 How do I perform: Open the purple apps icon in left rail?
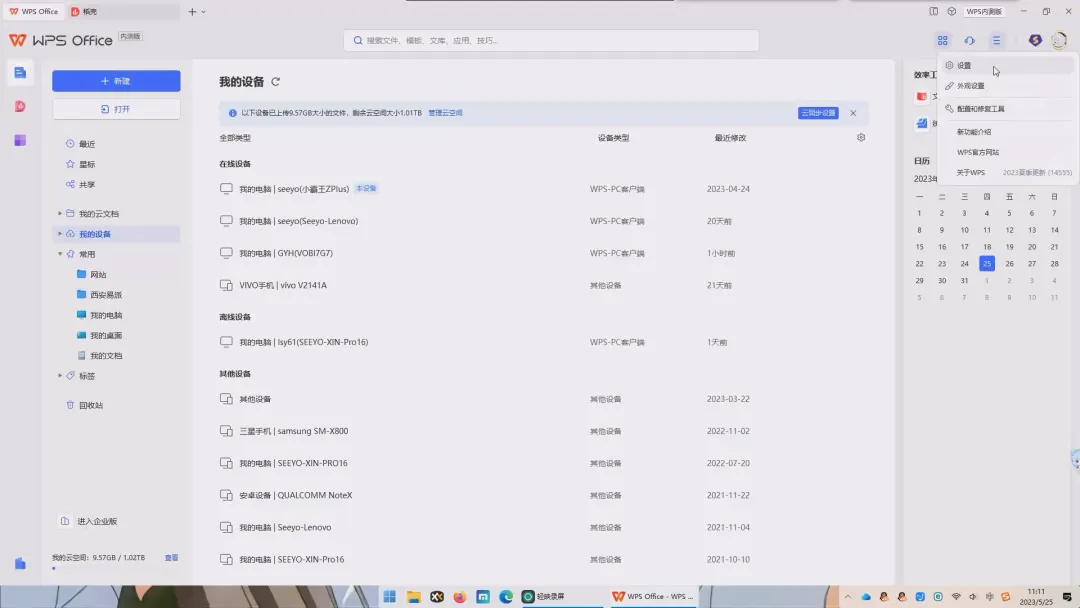point(20,140)
